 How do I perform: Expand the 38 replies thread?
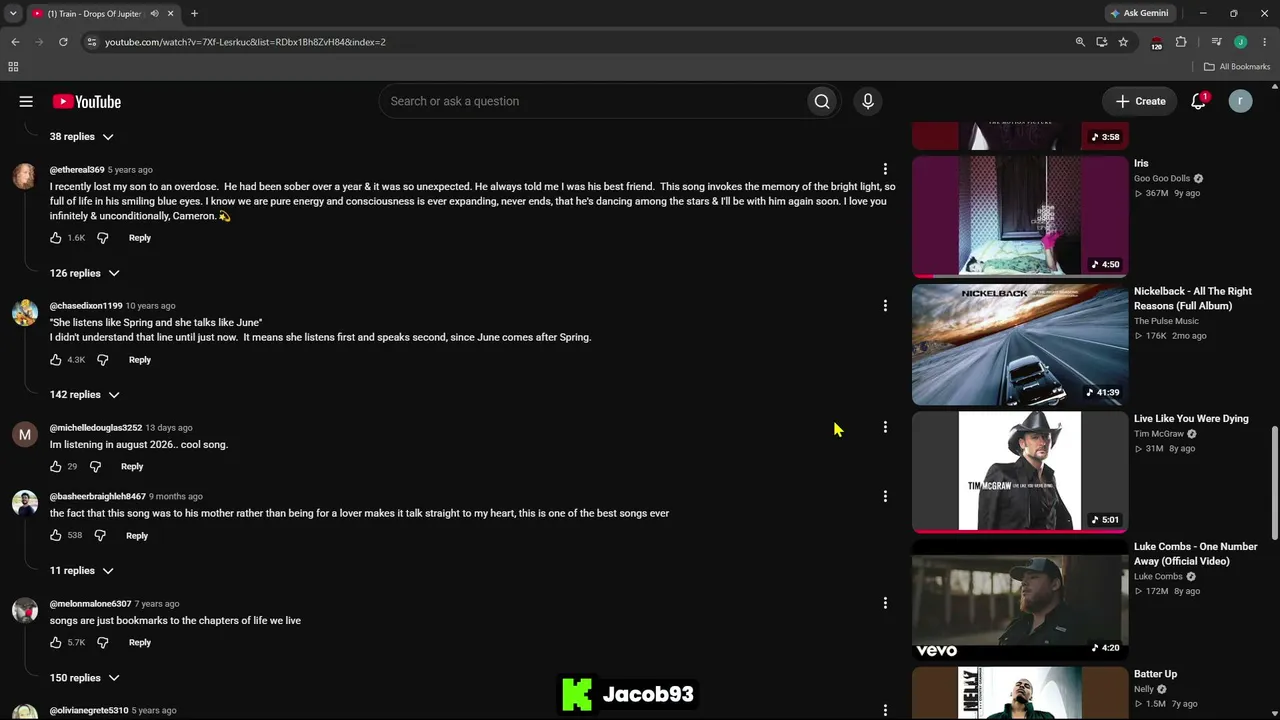click(81, 136)
